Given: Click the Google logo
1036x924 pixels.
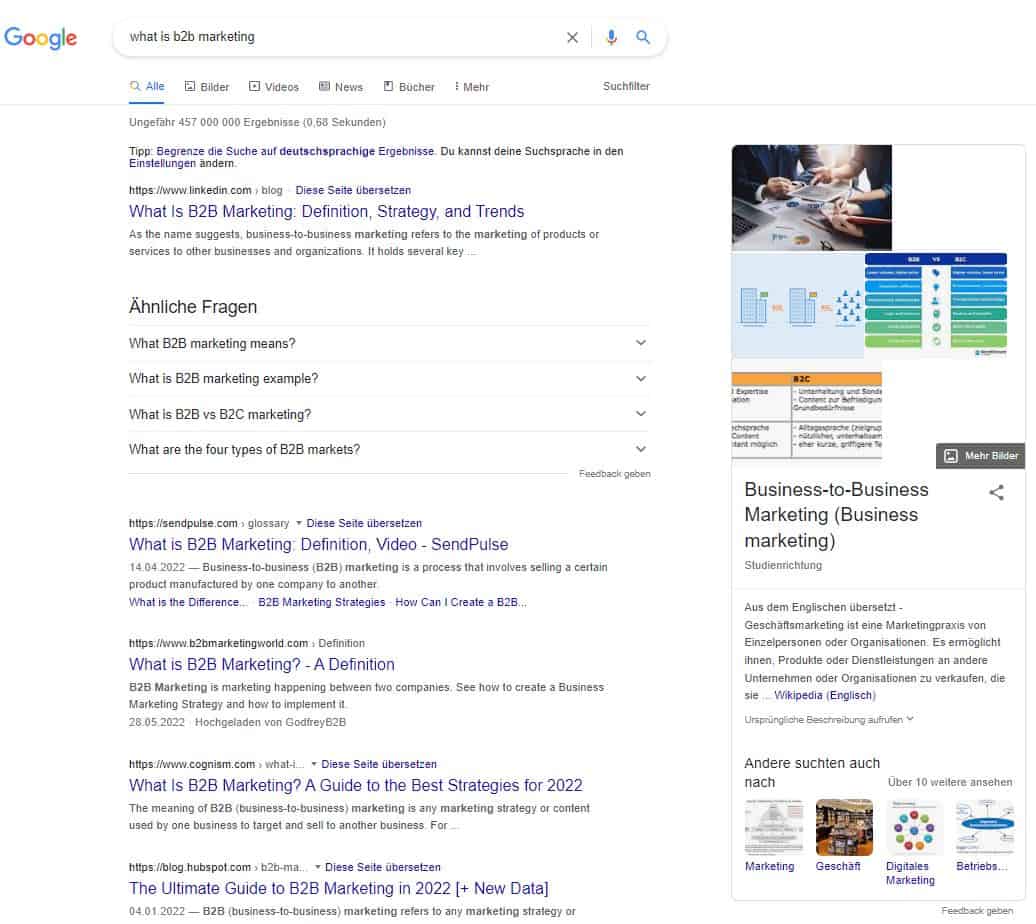Looking at the screenshot, I should [x=40, y=38].
